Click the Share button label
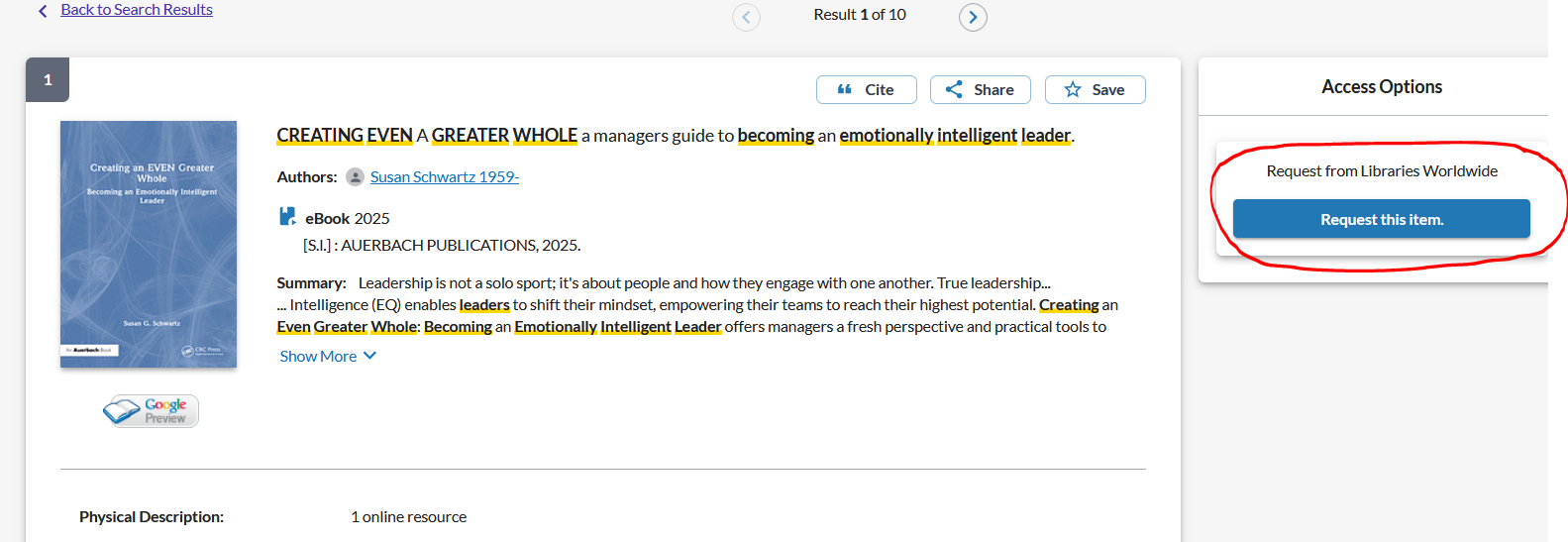The height and width of the screenshot is (542, 1568). pos(993,89)
